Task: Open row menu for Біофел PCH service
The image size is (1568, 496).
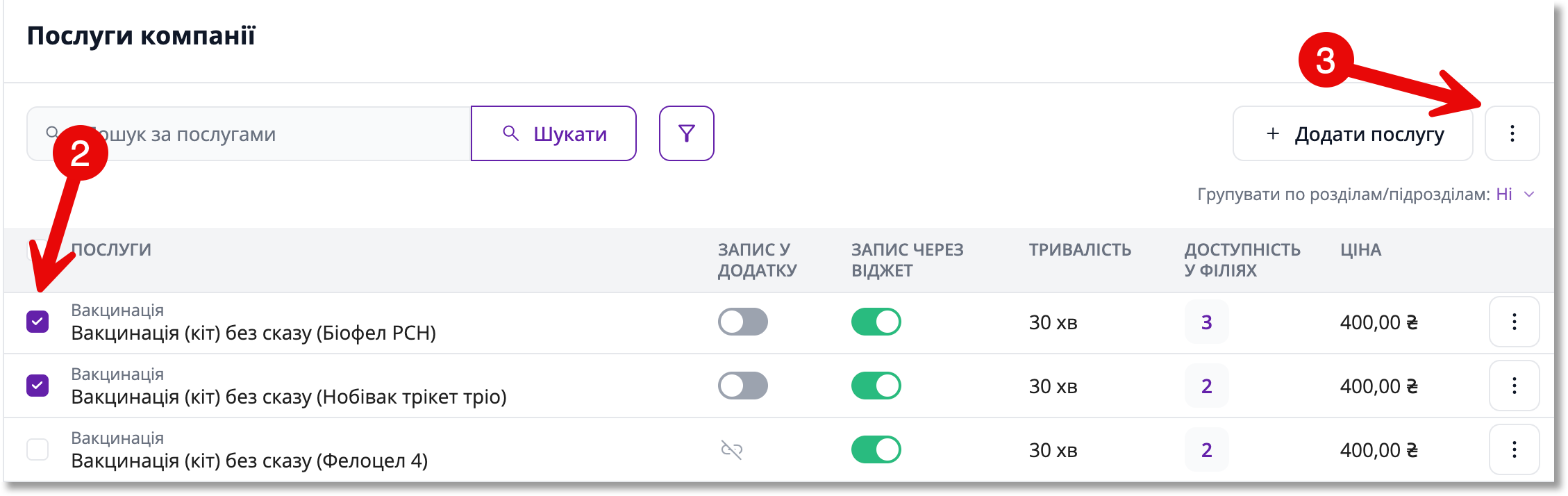Action: click(x=1514, y=322)
